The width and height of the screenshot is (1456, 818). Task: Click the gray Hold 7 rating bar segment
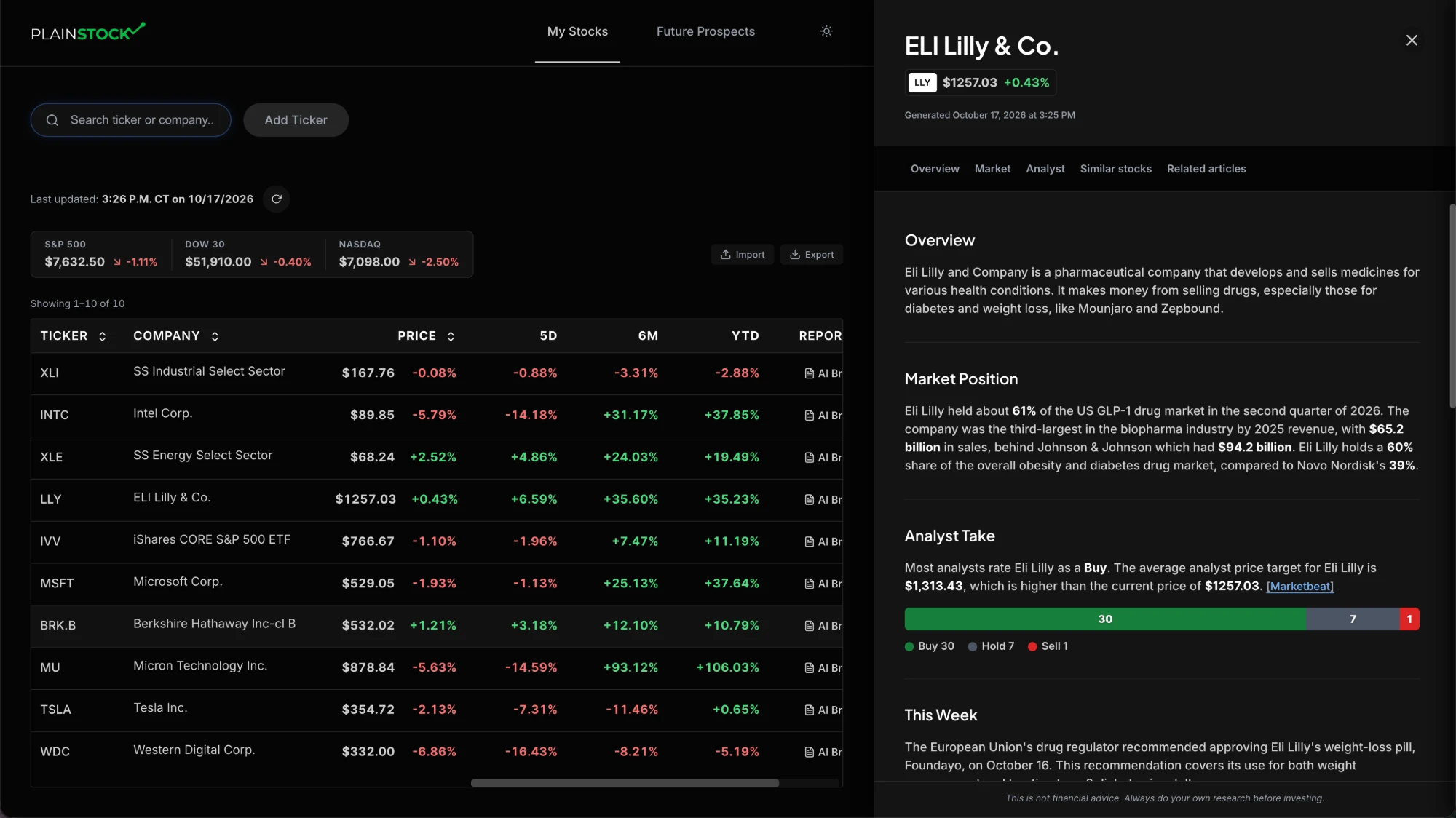pos(1353,619)
